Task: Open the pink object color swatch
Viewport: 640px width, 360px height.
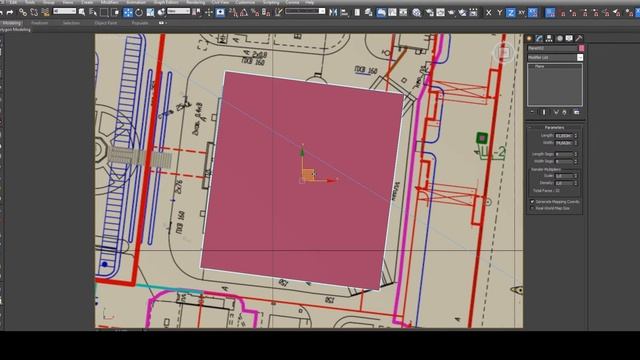Action: tap(581, 48)
